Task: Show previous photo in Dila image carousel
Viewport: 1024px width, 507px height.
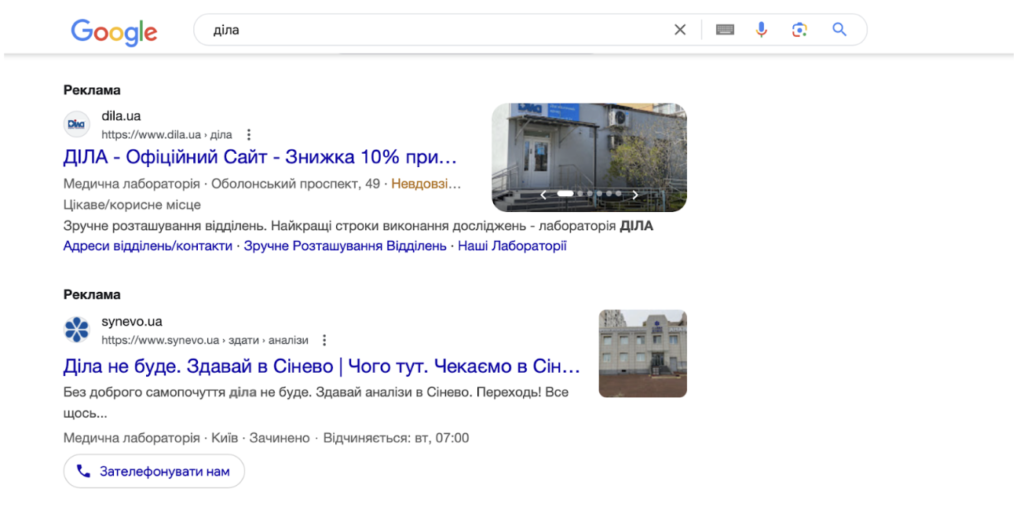Action: [543, 195]
